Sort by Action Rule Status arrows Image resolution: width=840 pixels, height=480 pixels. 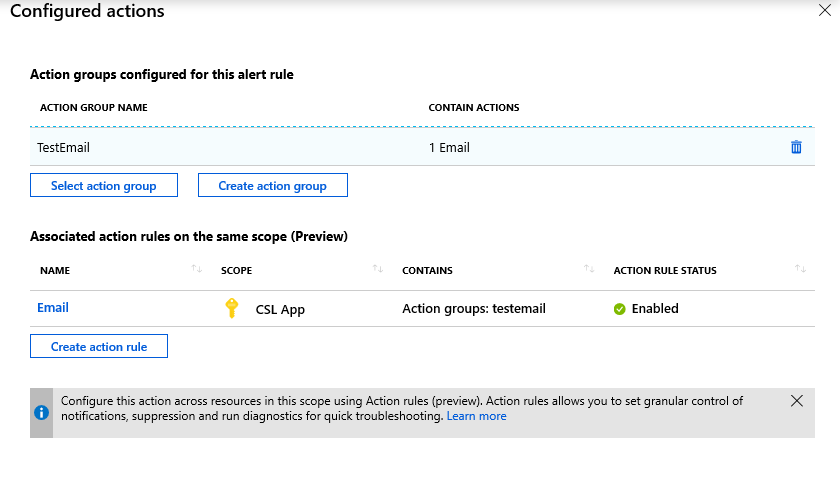(x=800, y=270)
